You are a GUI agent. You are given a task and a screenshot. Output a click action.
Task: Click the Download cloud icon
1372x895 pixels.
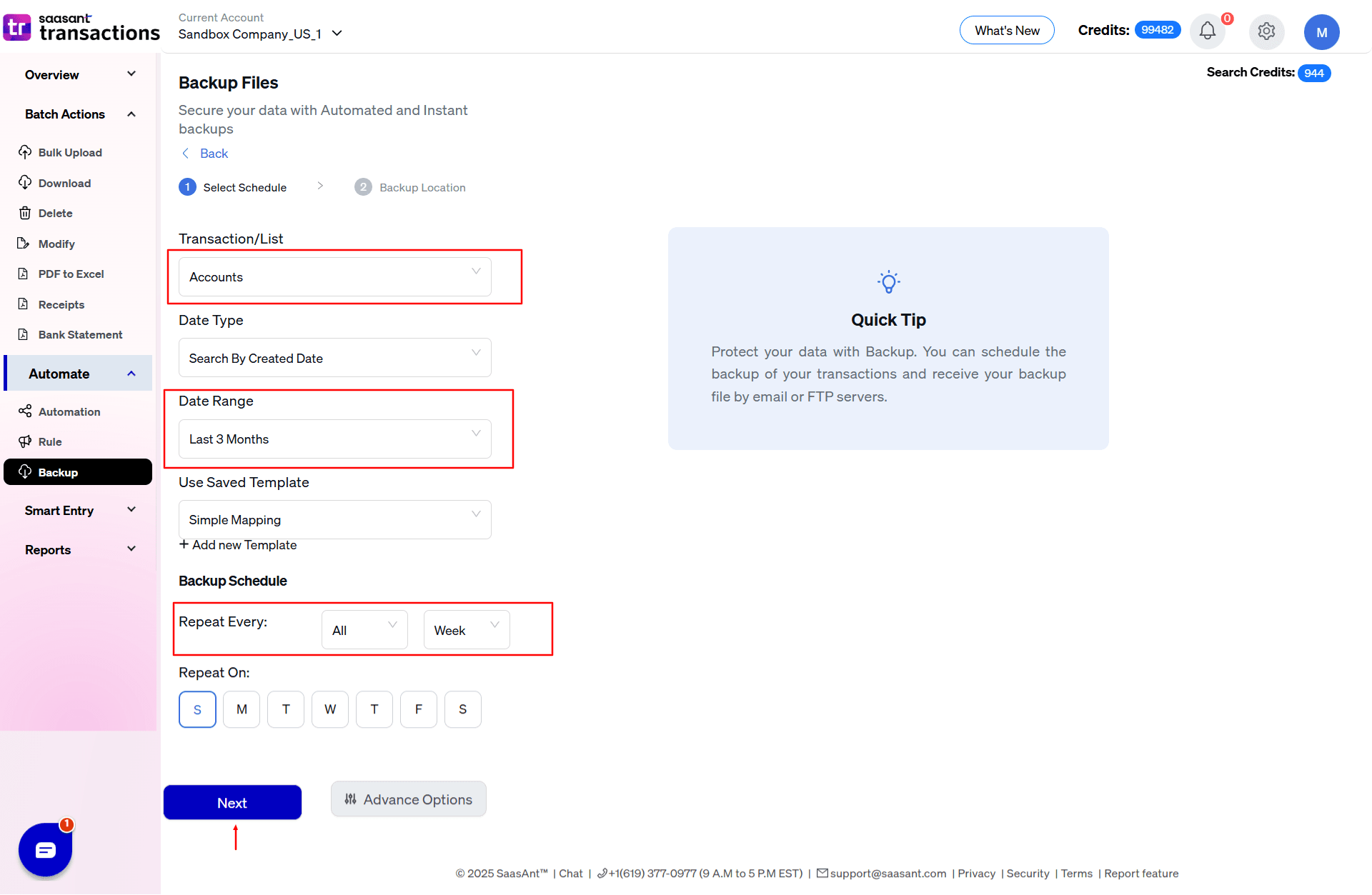(25, 183)
